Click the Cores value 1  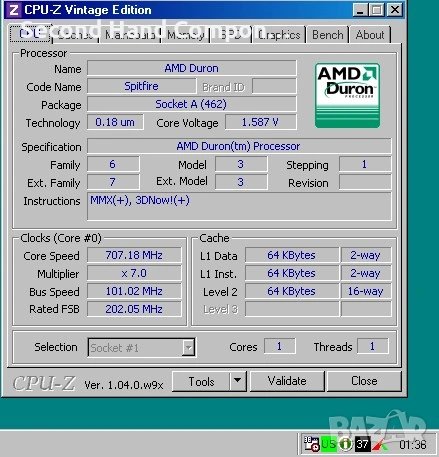point(279,346)
